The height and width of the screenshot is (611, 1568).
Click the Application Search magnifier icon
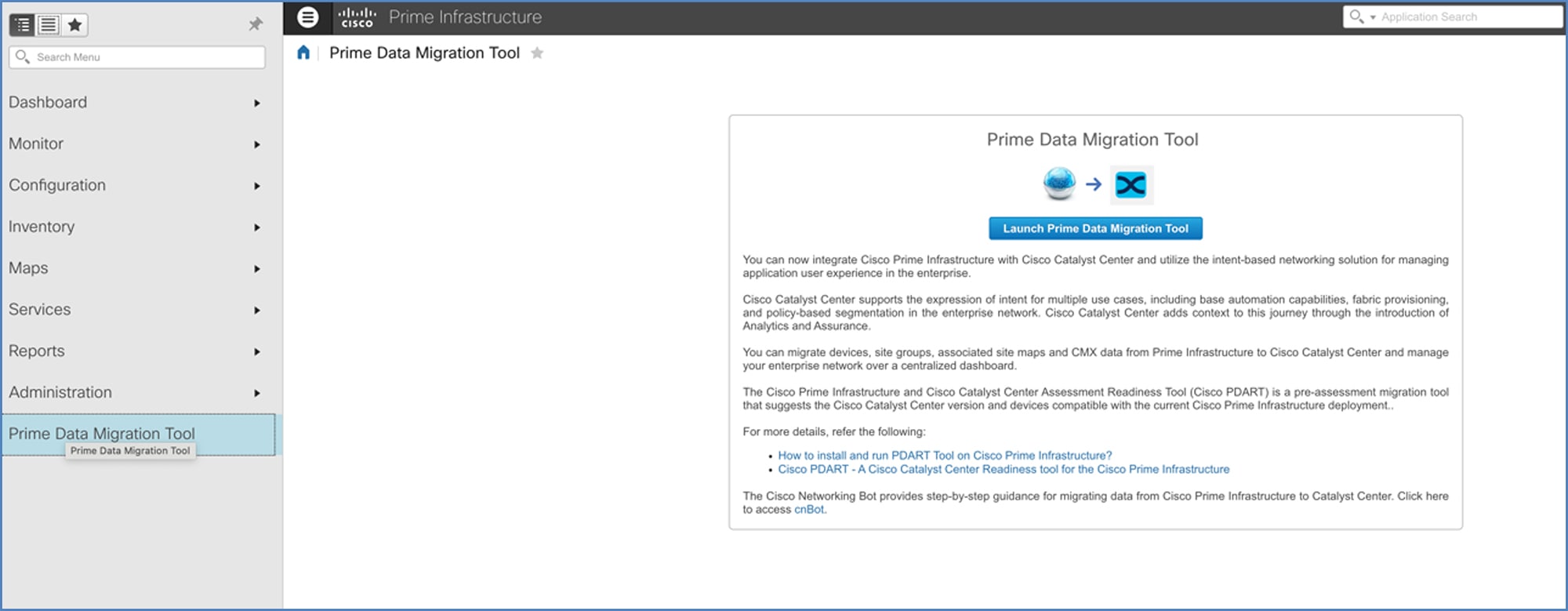click(1356, 16)
